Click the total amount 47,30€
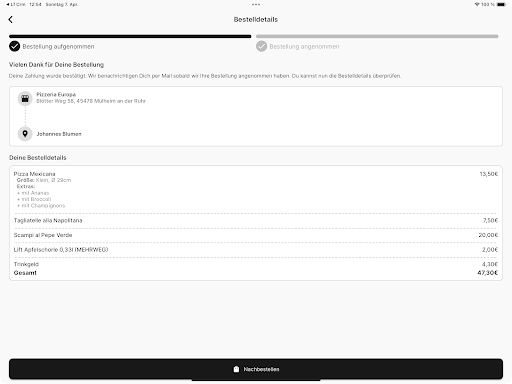Viewport: 512px width, 384px height. pos(488,273)
